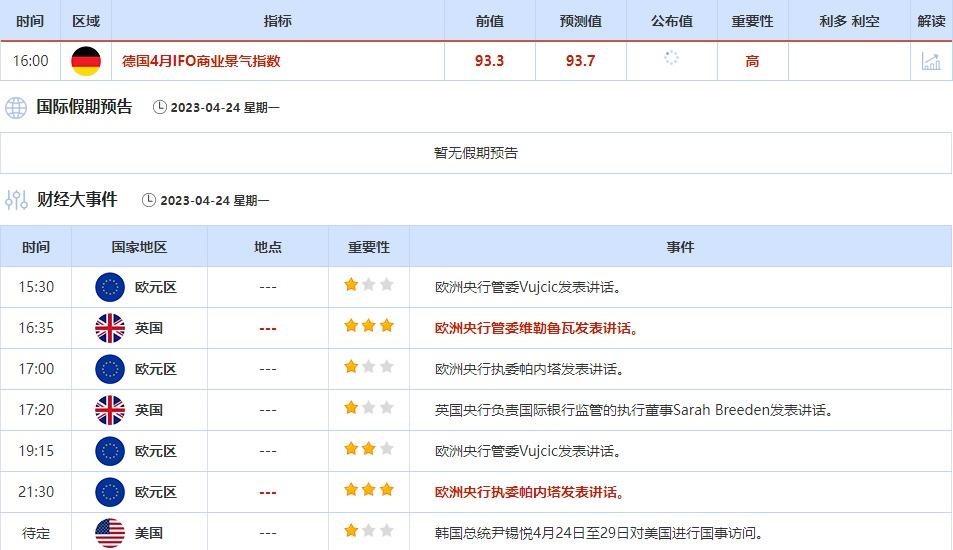Click the clock icon next to 国际假期预告 date

160,108
